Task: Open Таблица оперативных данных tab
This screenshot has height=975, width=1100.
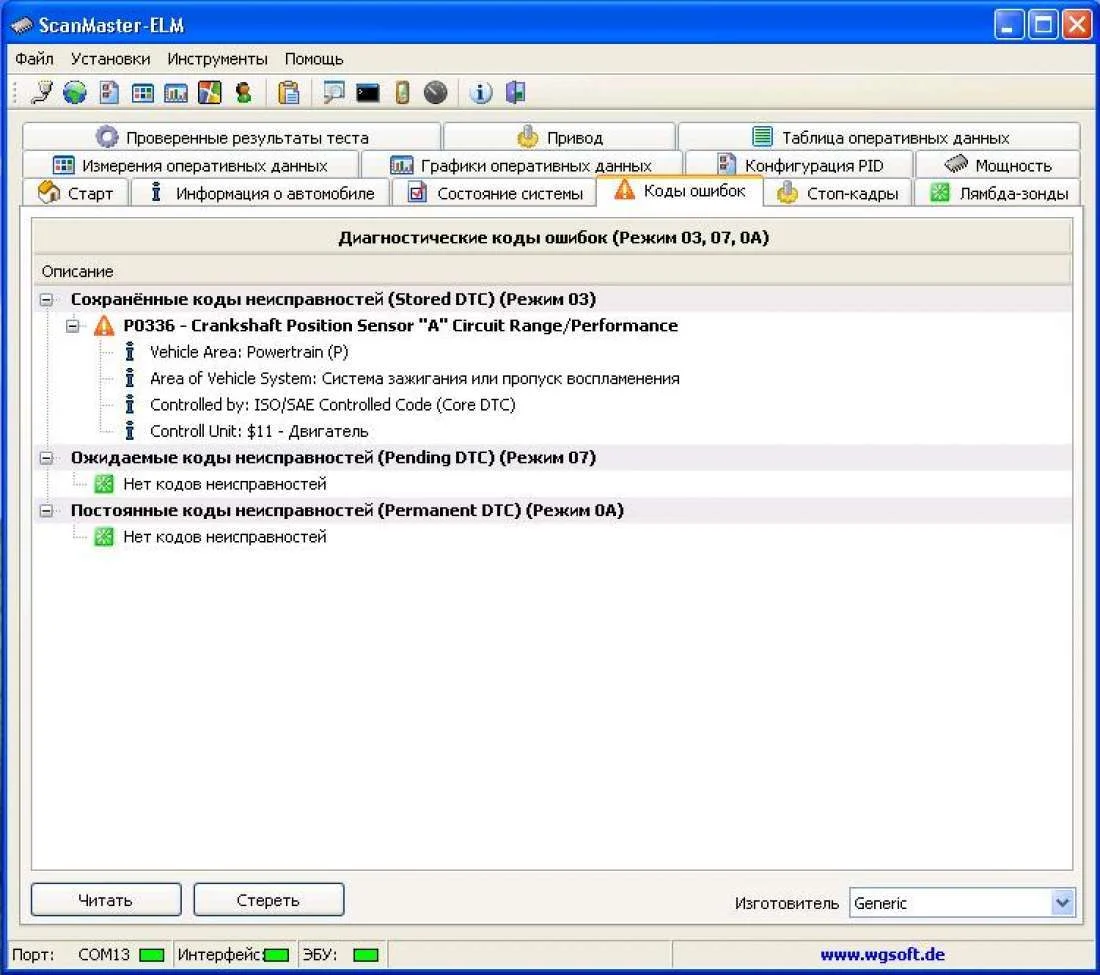Action: pyautogui.click(x=880, y=137)
